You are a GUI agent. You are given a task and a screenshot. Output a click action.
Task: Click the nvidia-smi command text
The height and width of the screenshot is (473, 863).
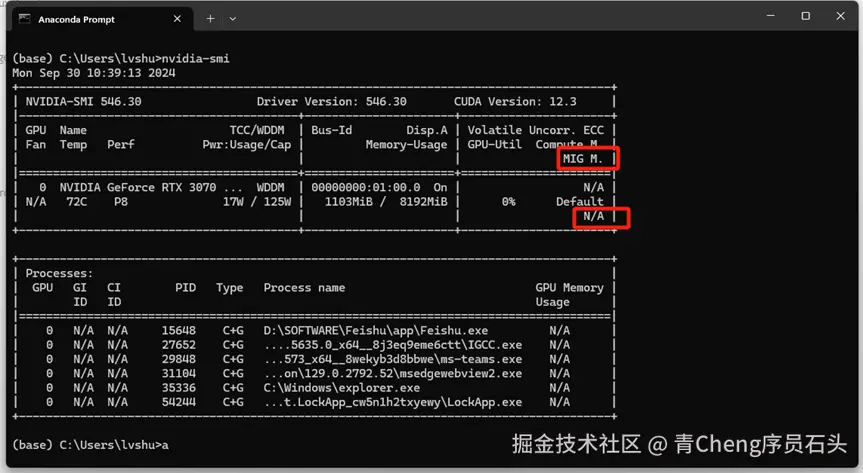pyautogui.click(x=195, y=58)
